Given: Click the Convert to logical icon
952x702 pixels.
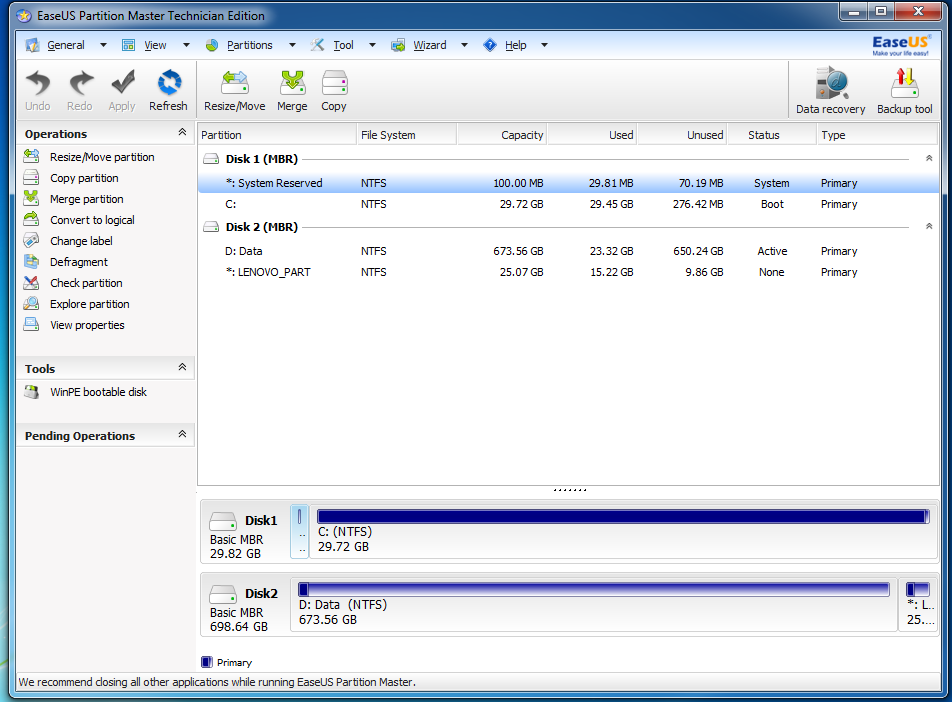Looking at the screenshot, I should coord(31,219).
